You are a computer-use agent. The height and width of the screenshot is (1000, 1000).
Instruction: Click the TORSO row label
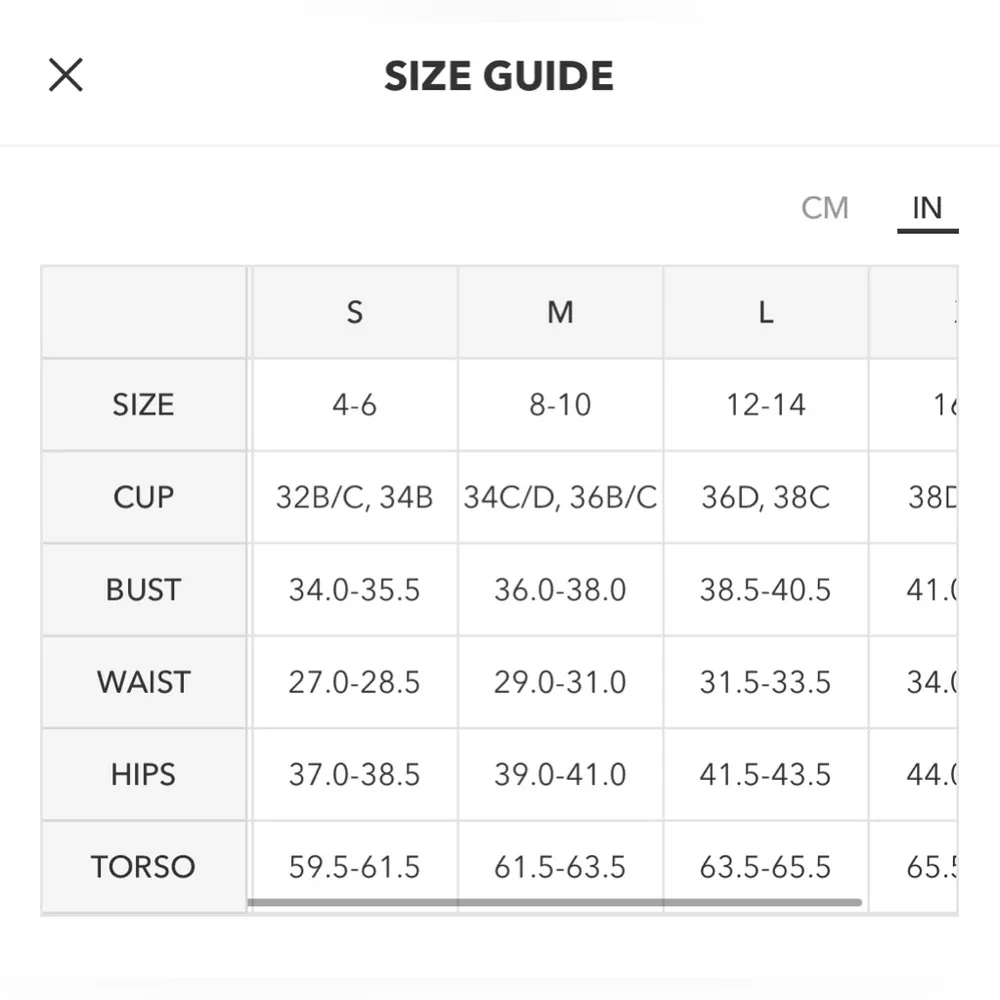(x=143, y=866)
